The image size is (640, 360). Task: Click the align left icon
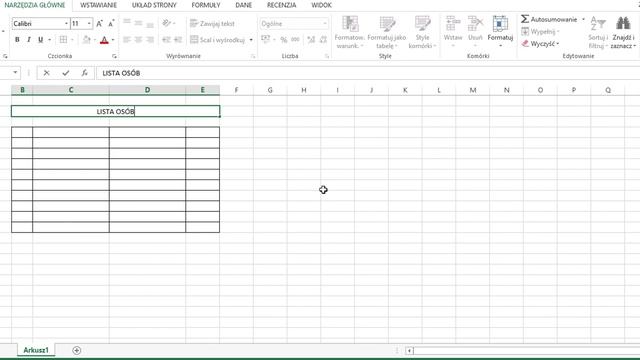coord(127,40)
